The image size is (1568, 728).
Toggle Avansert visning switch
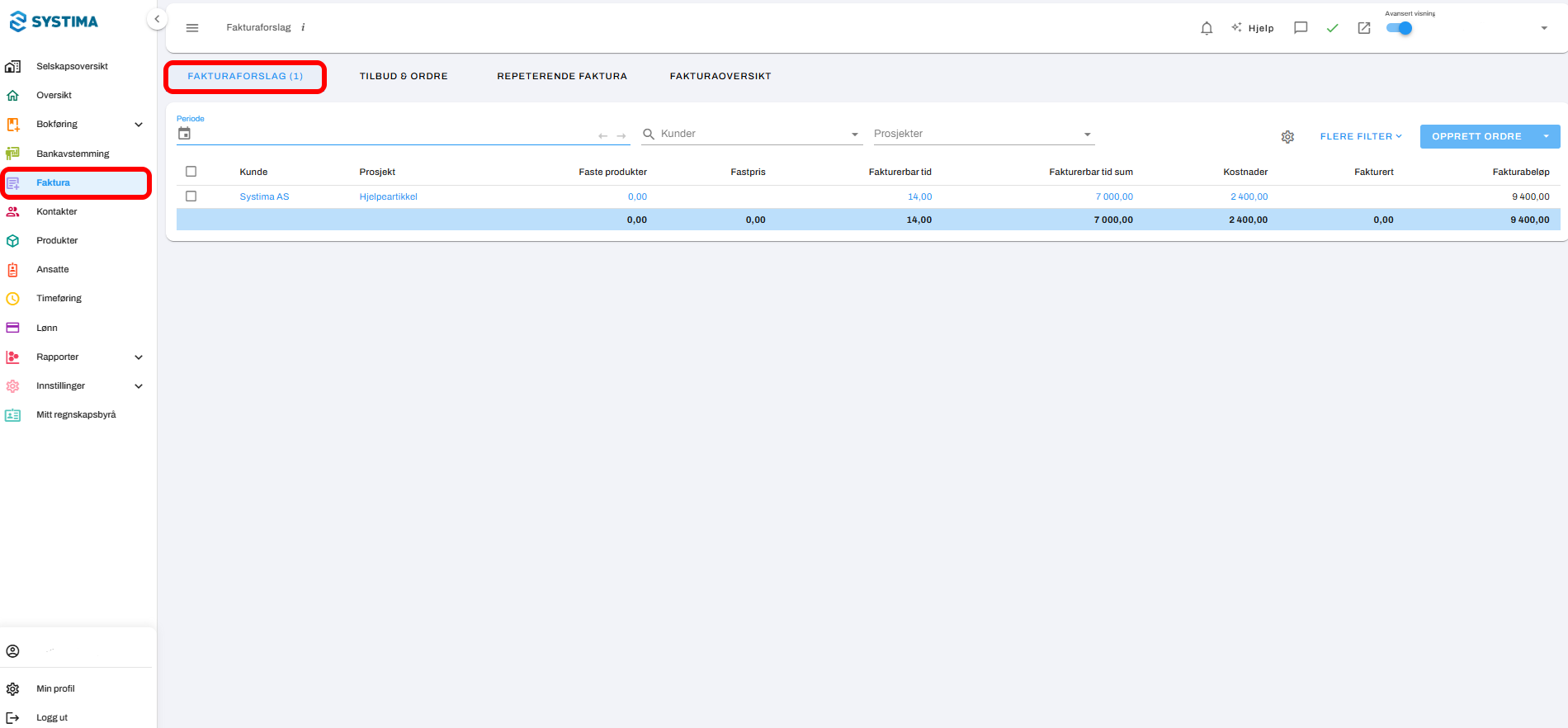tap(1399, 28)
